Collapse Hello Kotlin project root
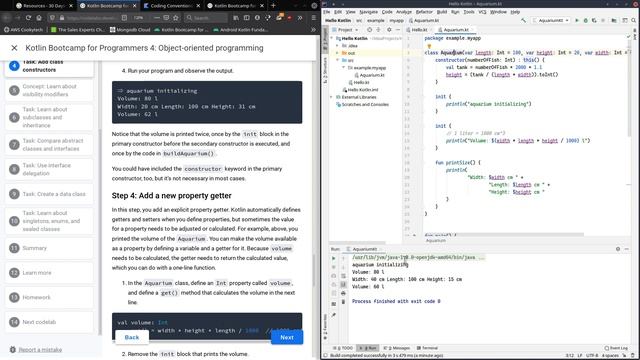 pos(332,38)
